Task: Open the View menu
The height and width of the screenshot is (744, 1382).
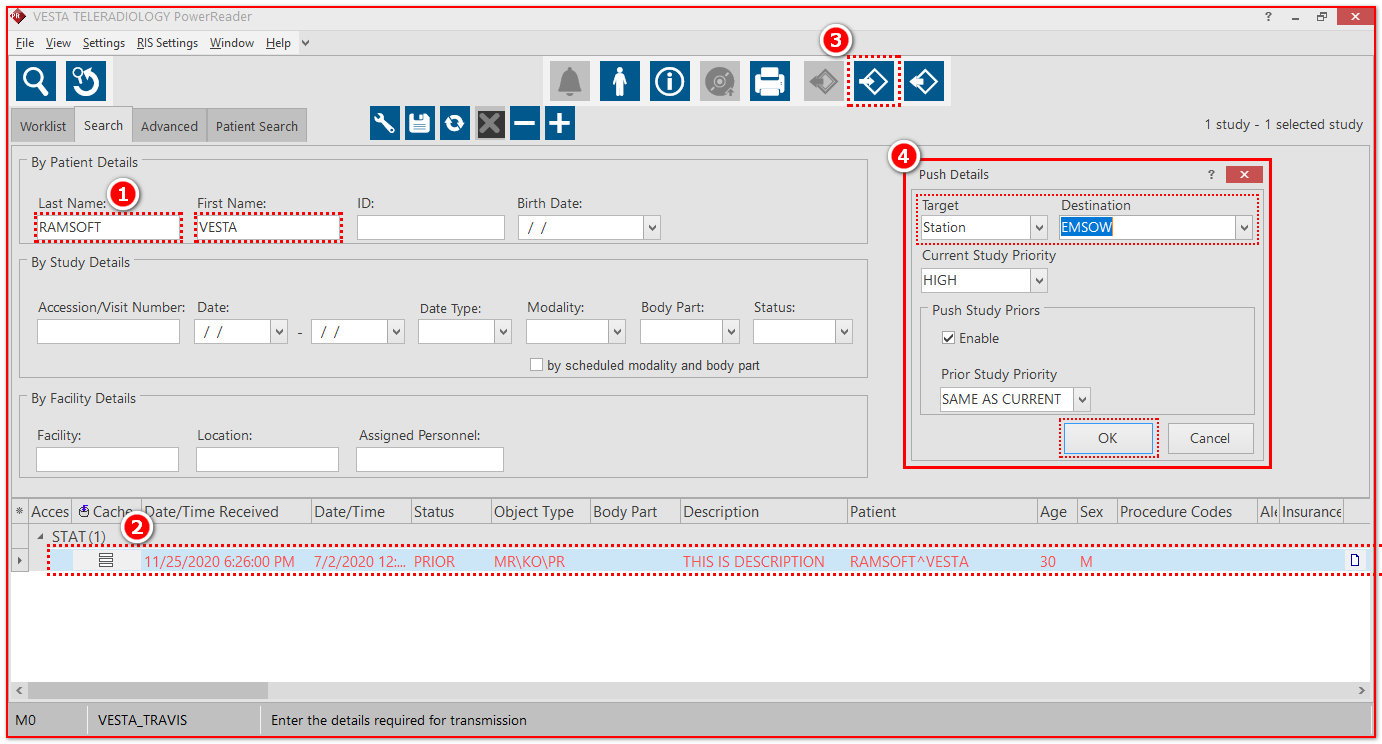Action: [x=58, y=43]
